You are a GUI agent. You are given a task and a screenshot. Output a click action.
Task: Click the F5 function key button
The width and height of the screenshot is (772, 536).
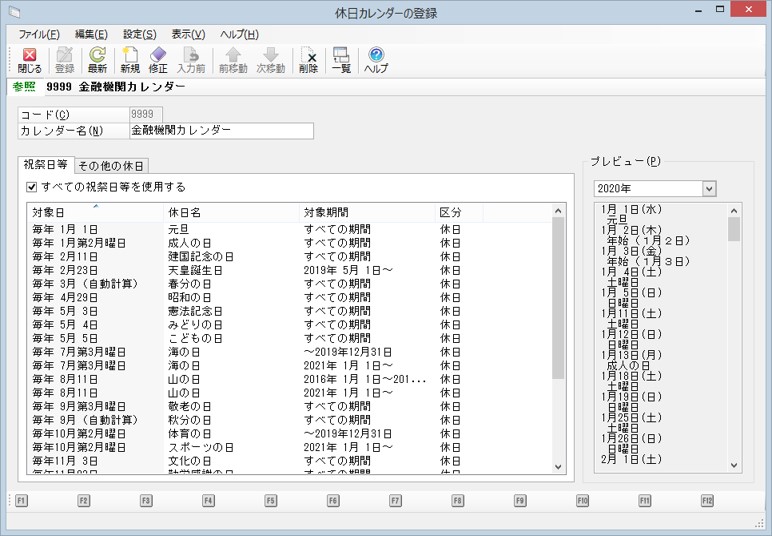click(270, 501)
